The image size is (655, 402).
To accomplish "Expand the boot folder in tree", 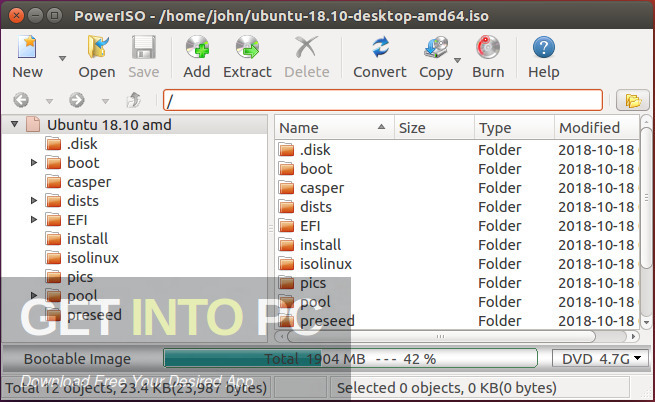I will 34,163.
